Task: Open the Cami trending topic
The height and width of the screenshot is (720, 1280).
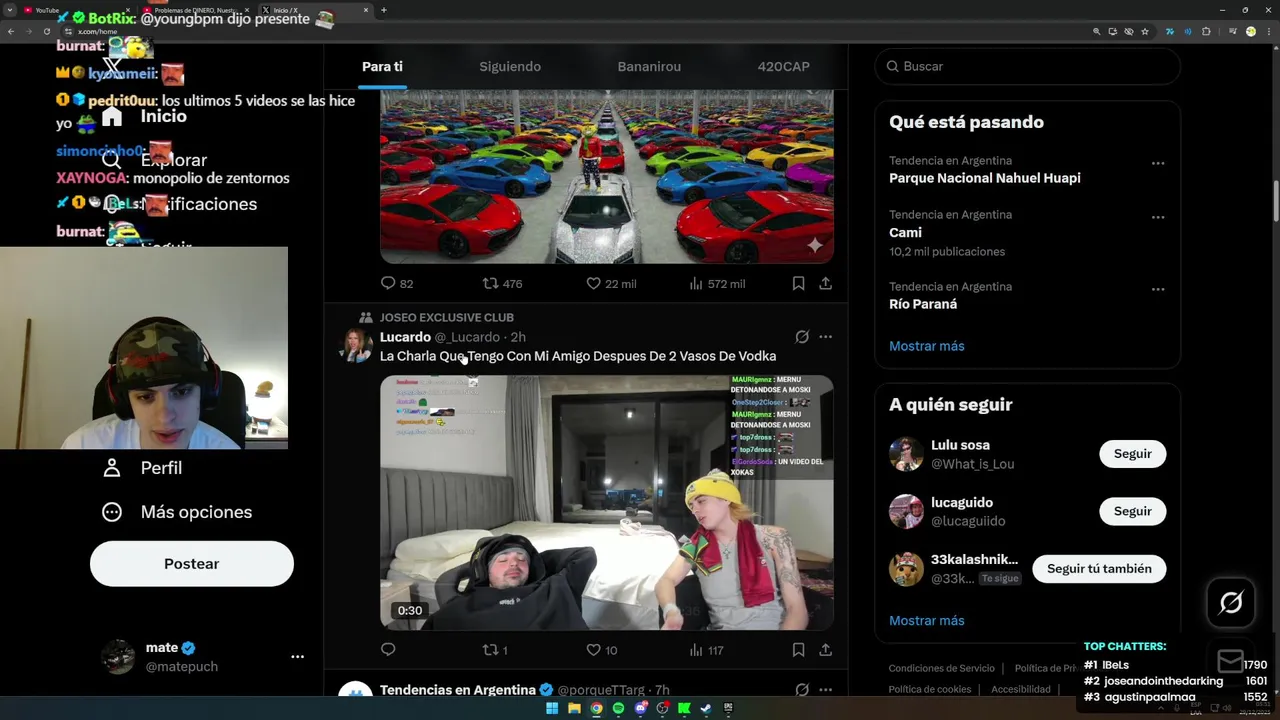Action: pos(905,232)
